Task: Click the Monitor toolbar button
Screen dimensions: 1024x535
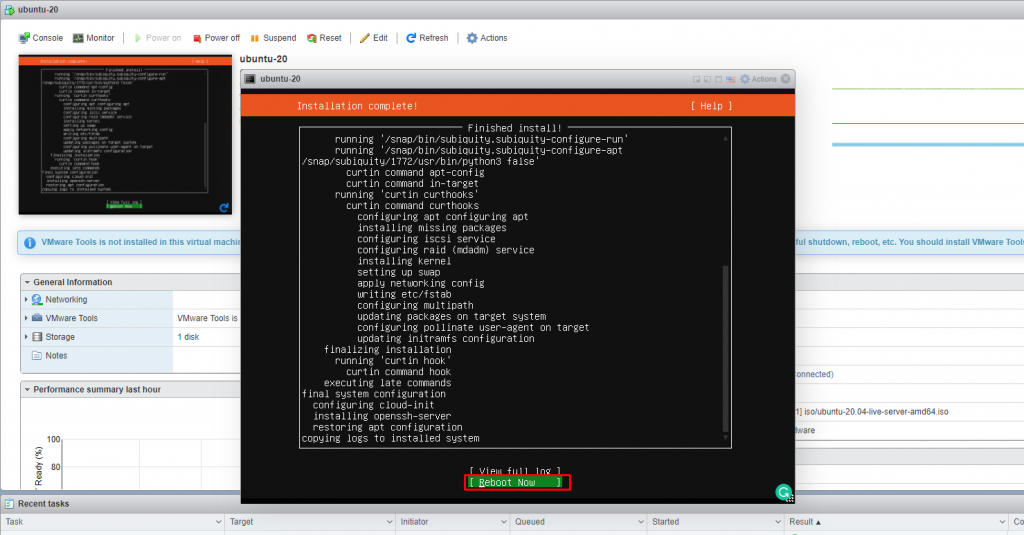Action: tap(93, 38)
